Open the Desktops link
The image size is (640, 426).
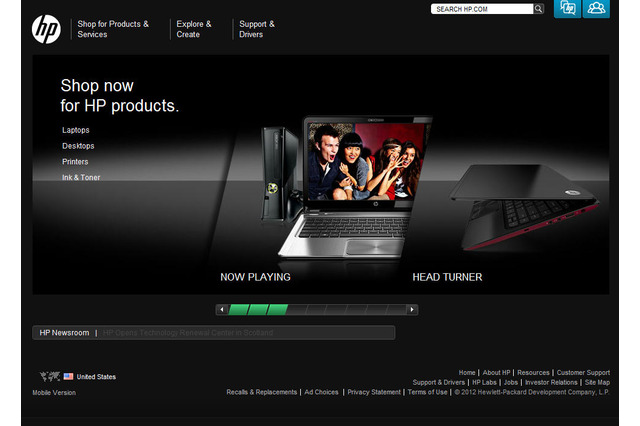tap(78, 146)
